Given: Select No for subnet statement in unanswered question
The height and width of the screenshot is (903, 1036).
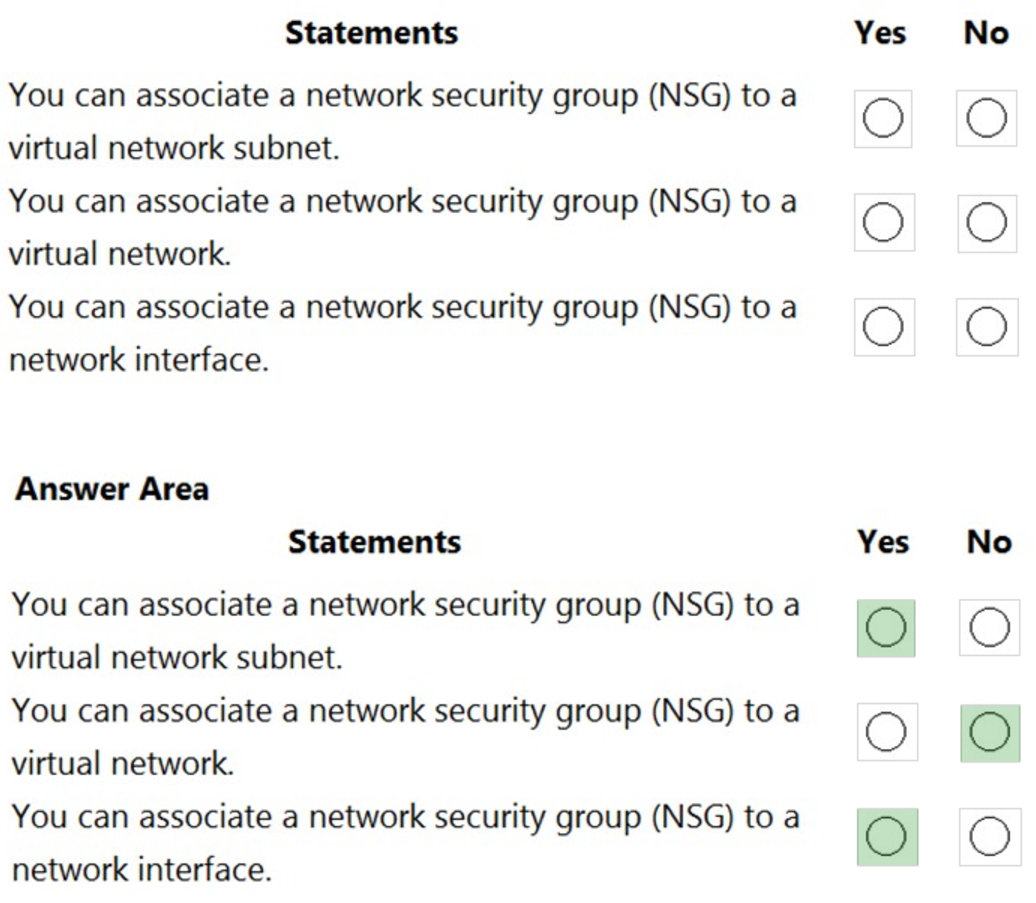Looking at the screenshot, I should tap(986, 120).
